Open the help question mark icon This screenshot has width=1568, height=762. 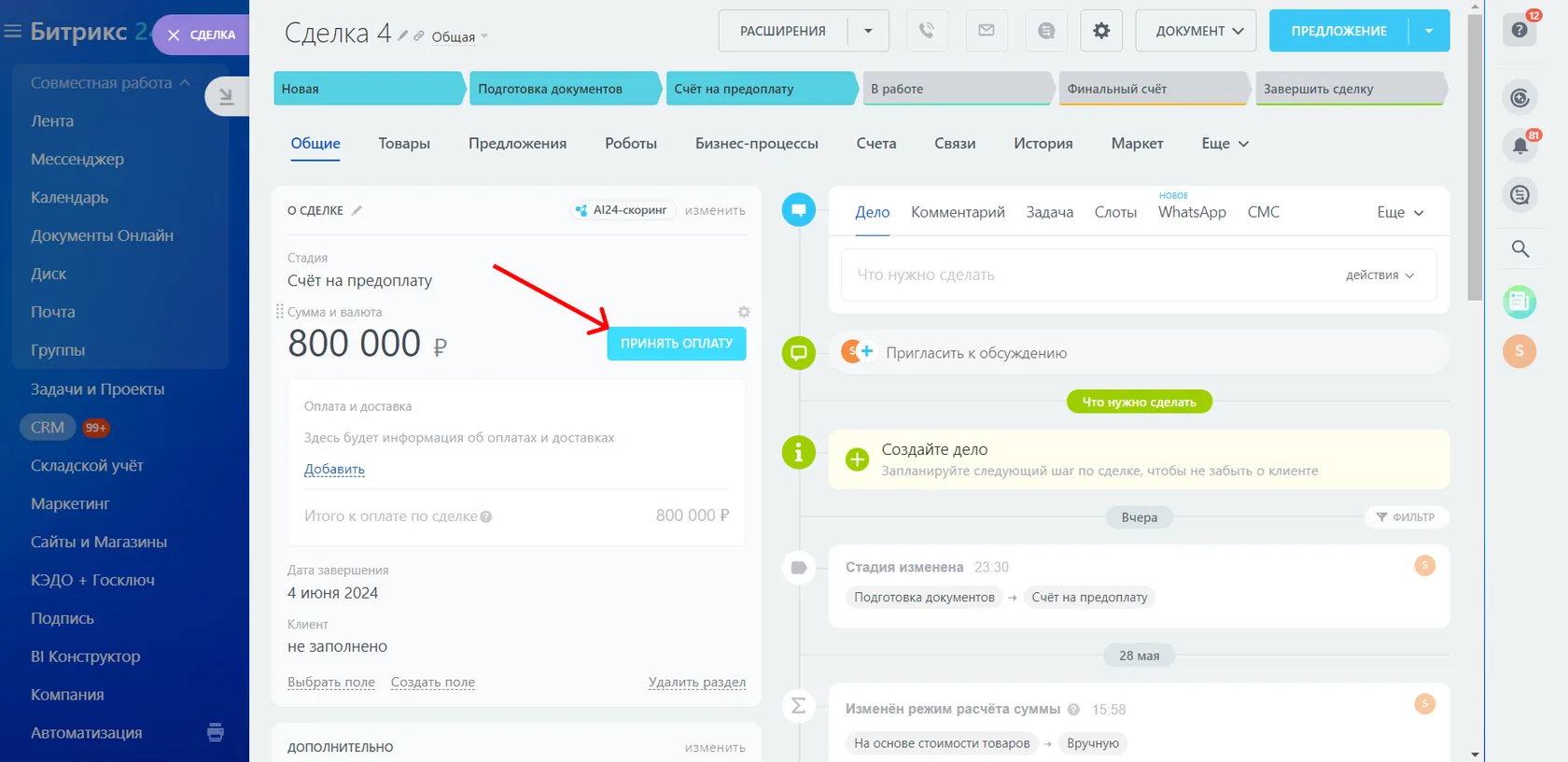click(x=1519, y=30)
